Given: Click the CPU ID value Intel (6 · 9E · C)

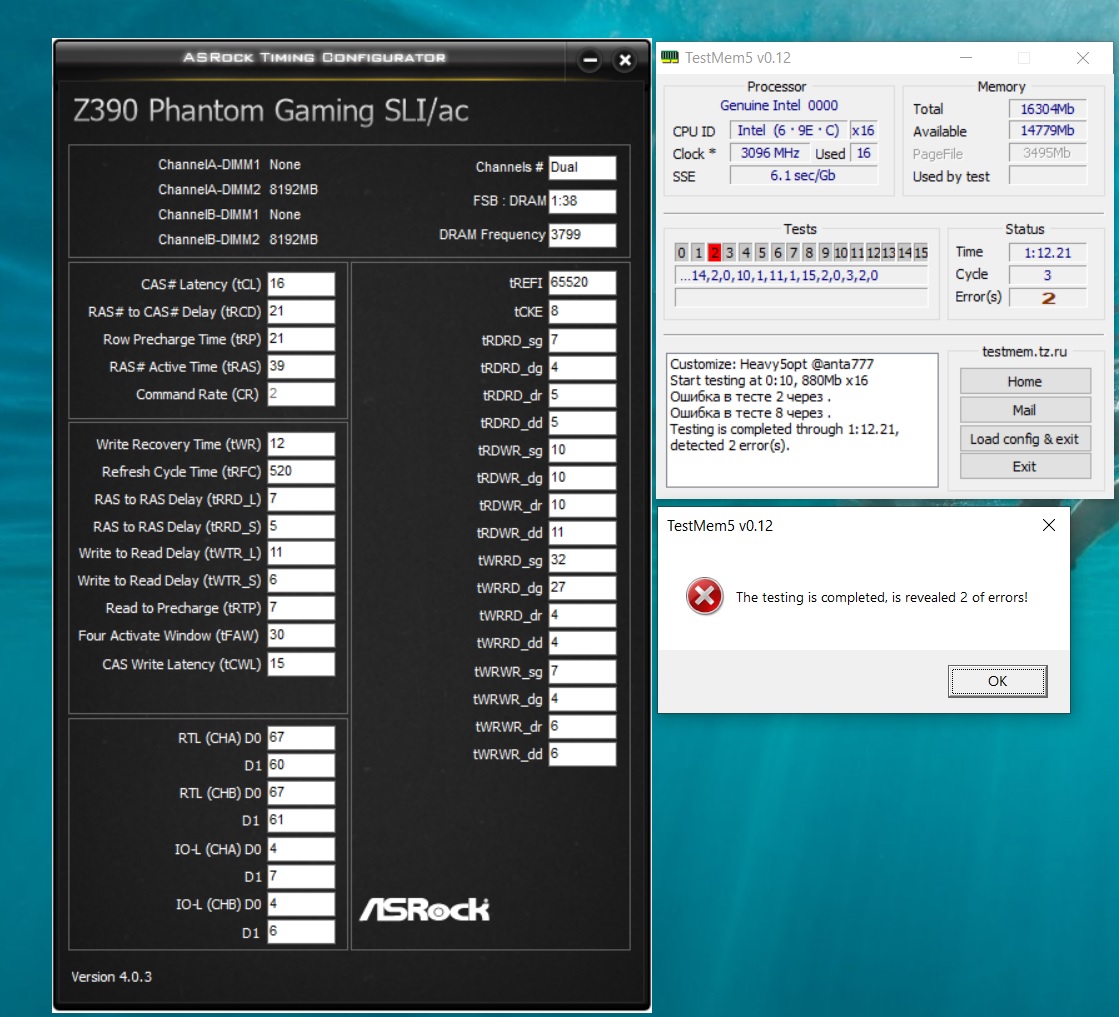Looking at the screenshot, I should 788,131.
